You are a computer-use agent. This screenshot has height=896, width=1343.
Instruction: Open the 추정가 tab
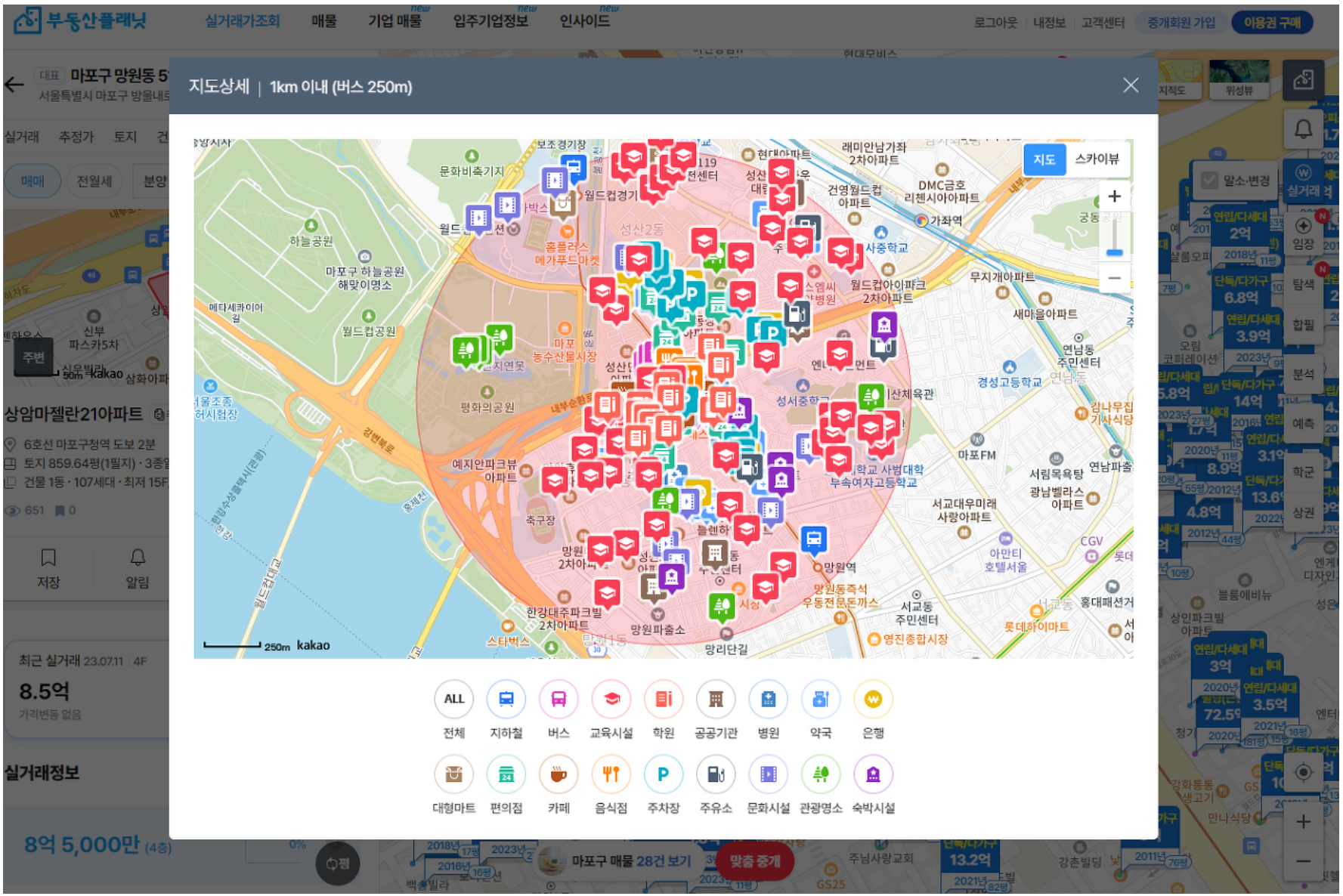point(76,137)
